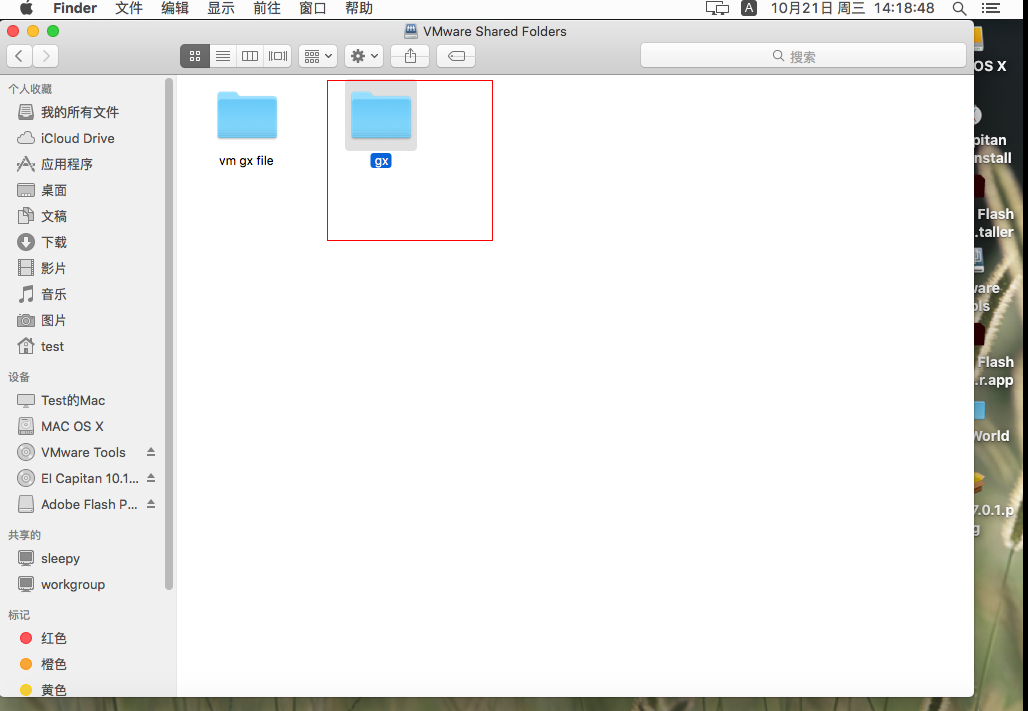Open 图片 in sidebar

click(41, 321)
